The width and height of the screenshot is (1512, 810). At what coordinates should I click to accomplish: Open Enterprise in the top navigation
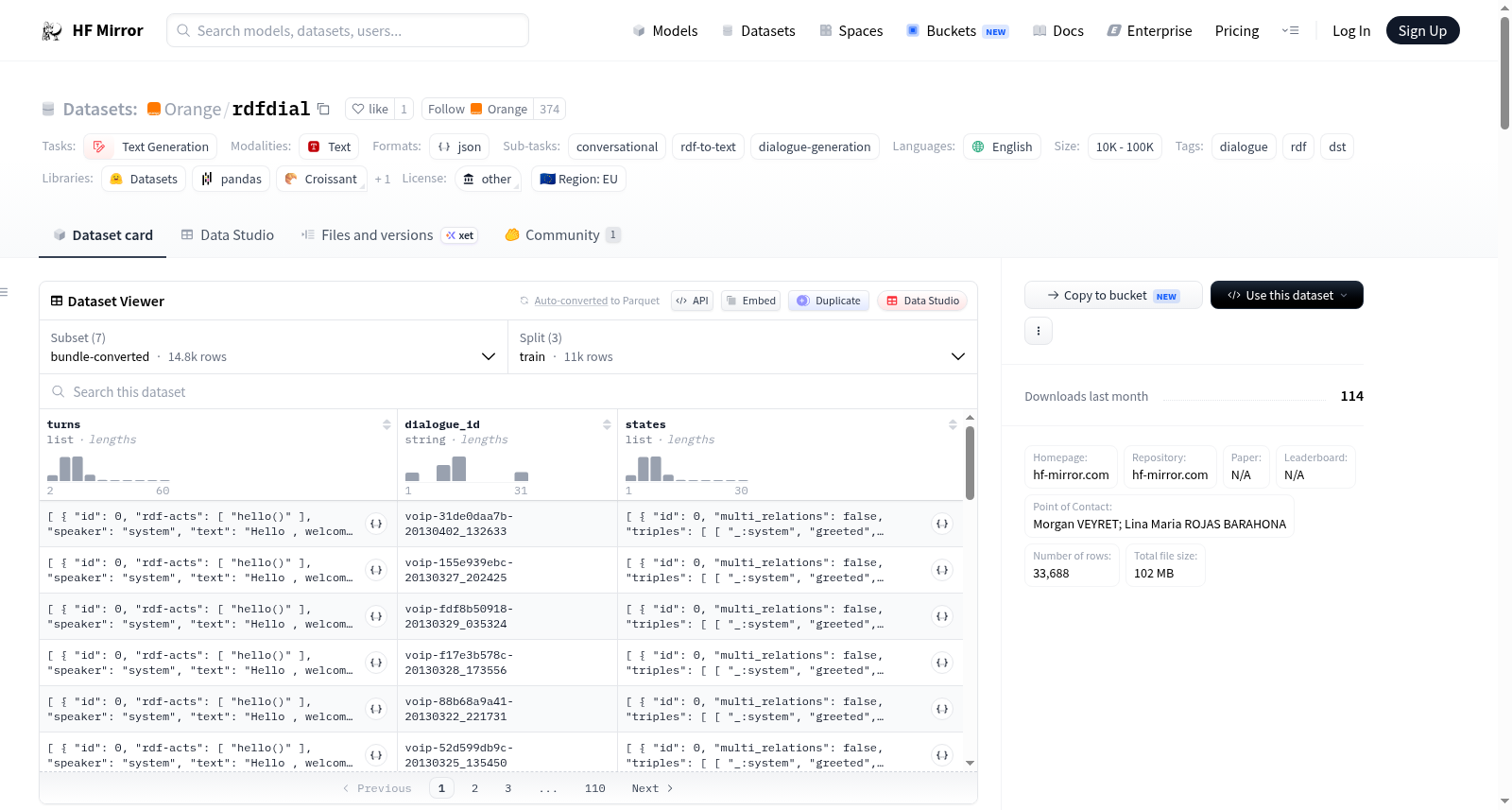coord(1150,31)
